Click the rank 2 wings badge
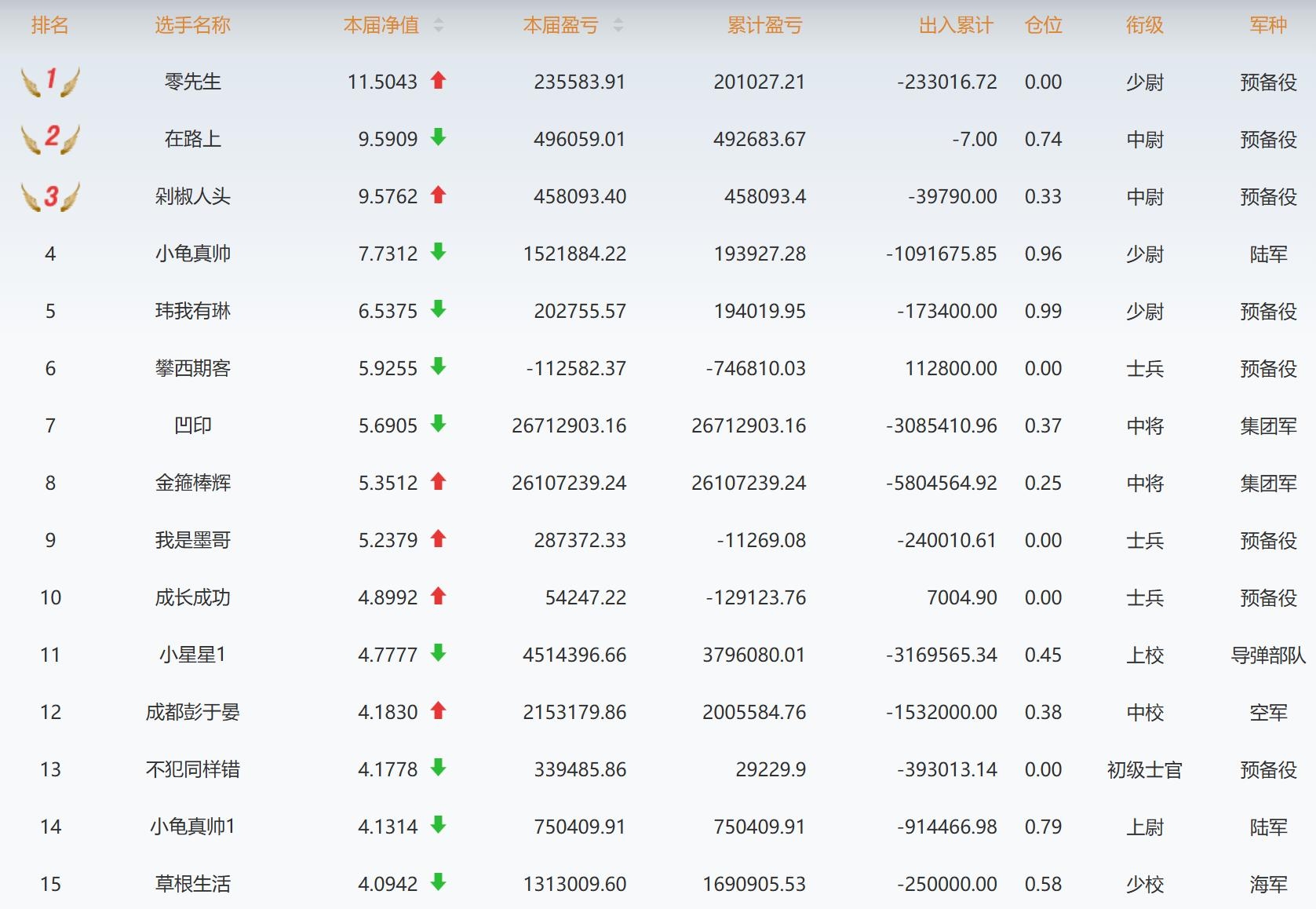1316x909 pixels. (x=50, y=138)
